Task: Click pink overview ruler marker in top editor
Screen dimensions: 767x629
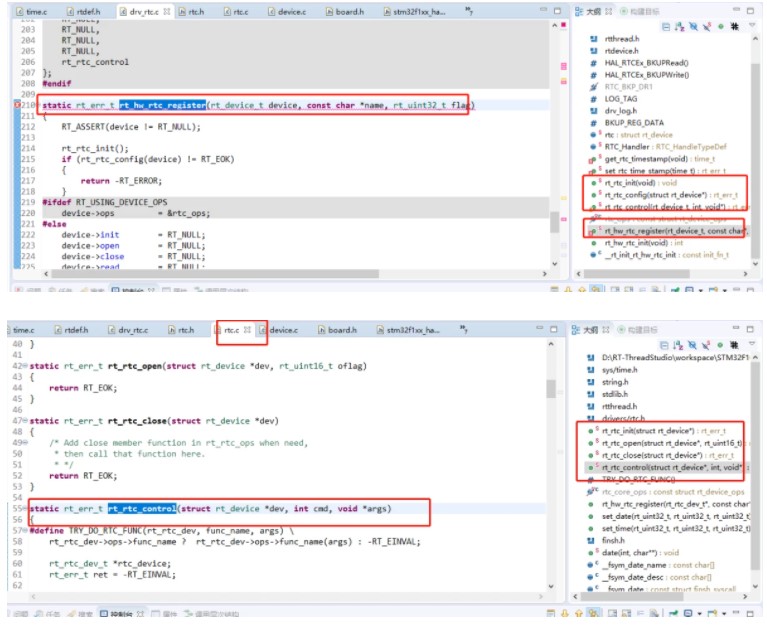Action: [564, 66]
